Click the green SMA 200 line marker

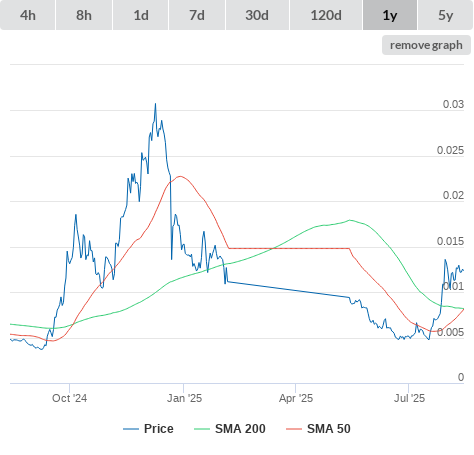(202, 429)
